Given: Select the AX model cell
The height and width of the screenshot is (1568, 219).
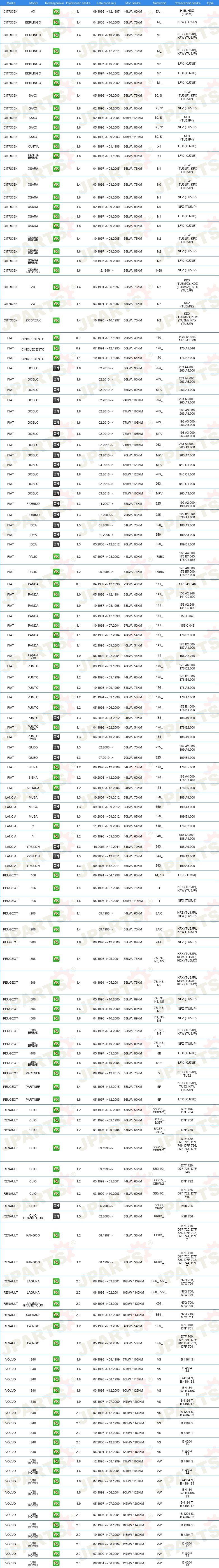Looking at the screenshot, I should (x=33, y=11).
